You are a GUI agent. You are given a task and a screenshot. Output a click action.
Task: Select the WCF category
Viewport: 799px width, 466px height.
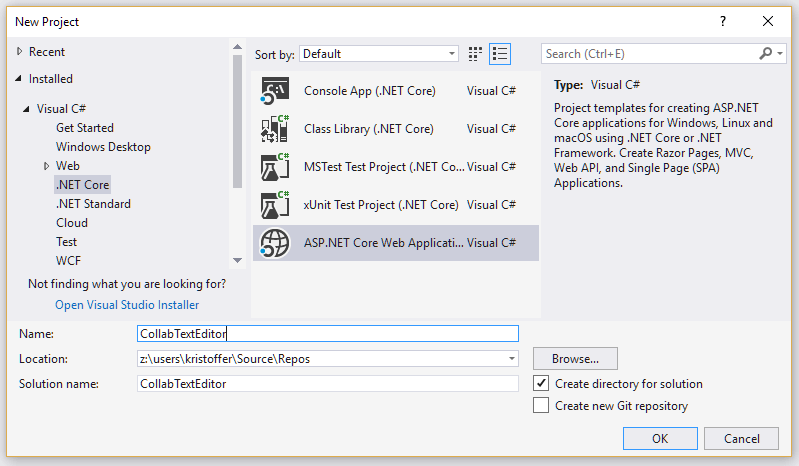tap(68, 261)
